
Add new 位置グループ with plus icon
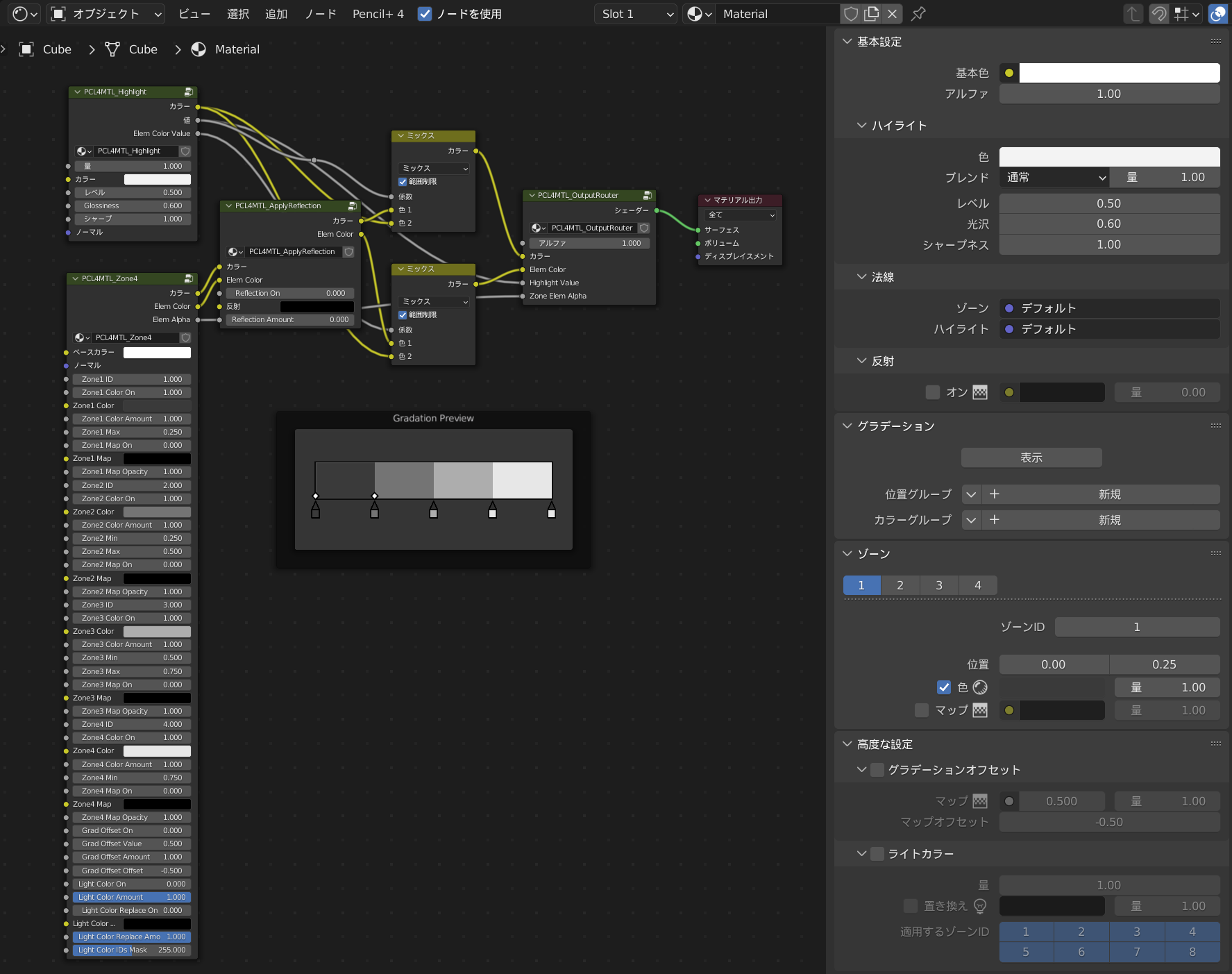click(x=994, y=494)
